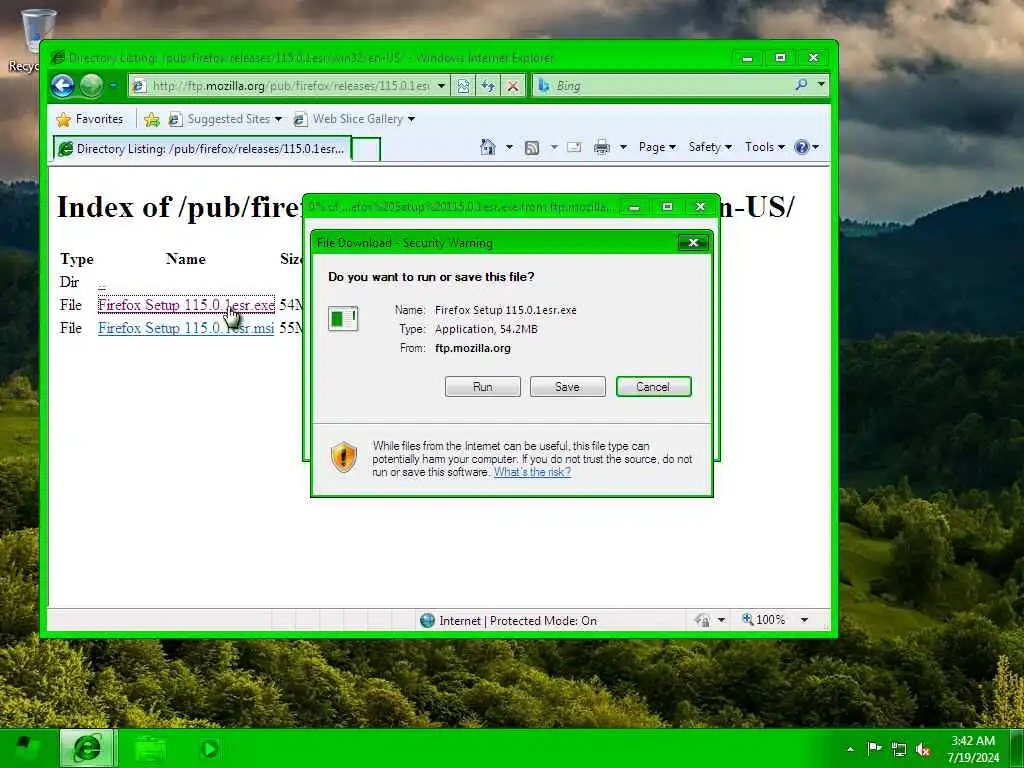
Task: Open the Recycle Bin desktop icon
Action: tap(38, 39)
